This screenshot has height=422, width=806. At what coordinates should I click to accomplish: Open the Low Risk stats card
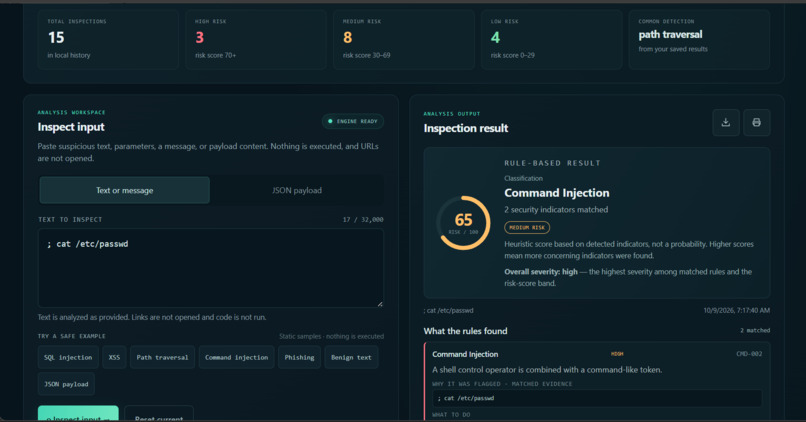552,39
